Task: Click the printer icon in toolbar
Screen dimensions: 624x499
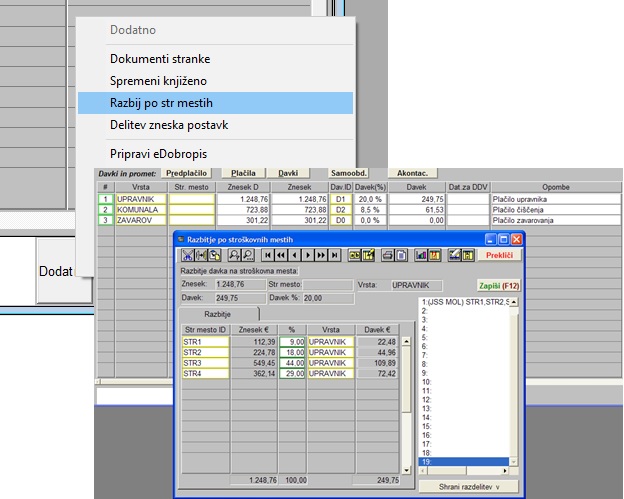Action: click(388, 255)
